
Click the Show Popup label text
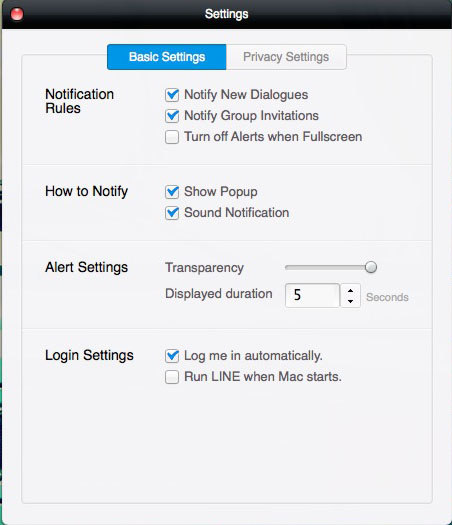tap(221, 192)
